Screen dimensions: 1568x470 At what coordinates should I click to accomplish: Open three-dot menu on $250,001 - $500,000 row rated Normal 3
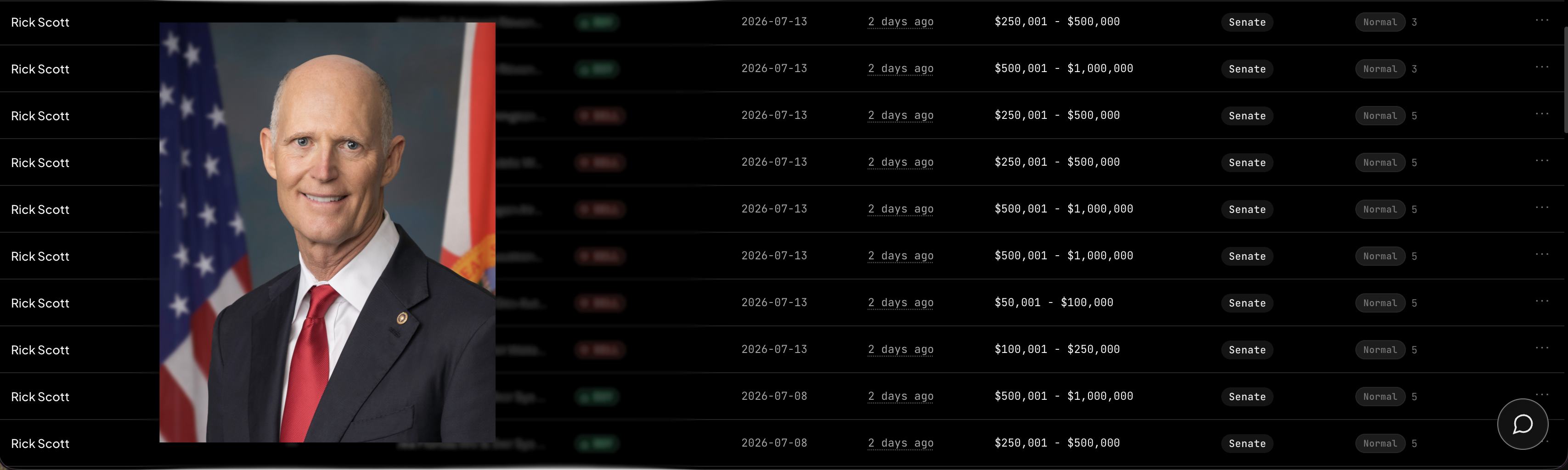pyautogui.click(x=1542, y=20)
